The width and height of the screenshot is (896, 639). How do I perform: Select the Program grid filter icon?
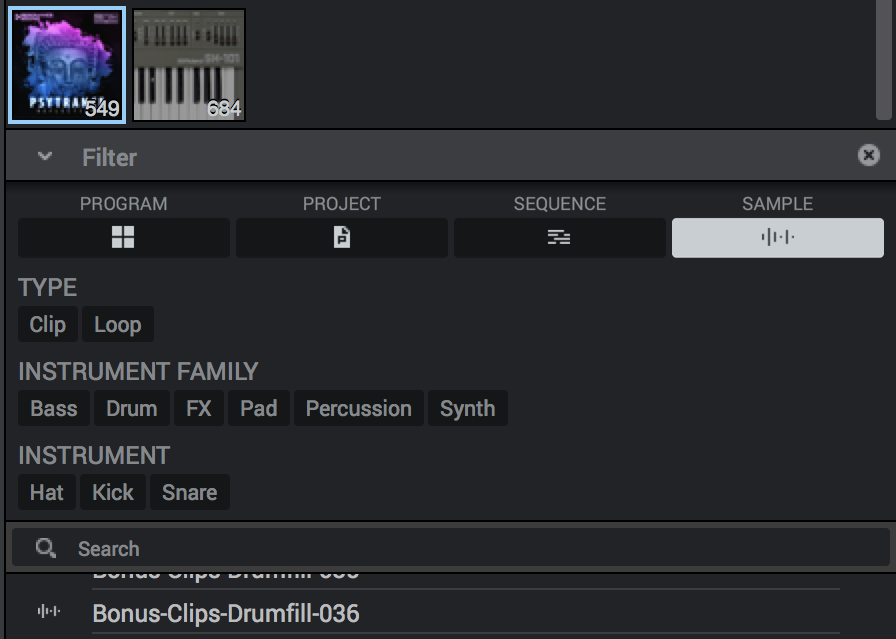click(x=123, y=238)
